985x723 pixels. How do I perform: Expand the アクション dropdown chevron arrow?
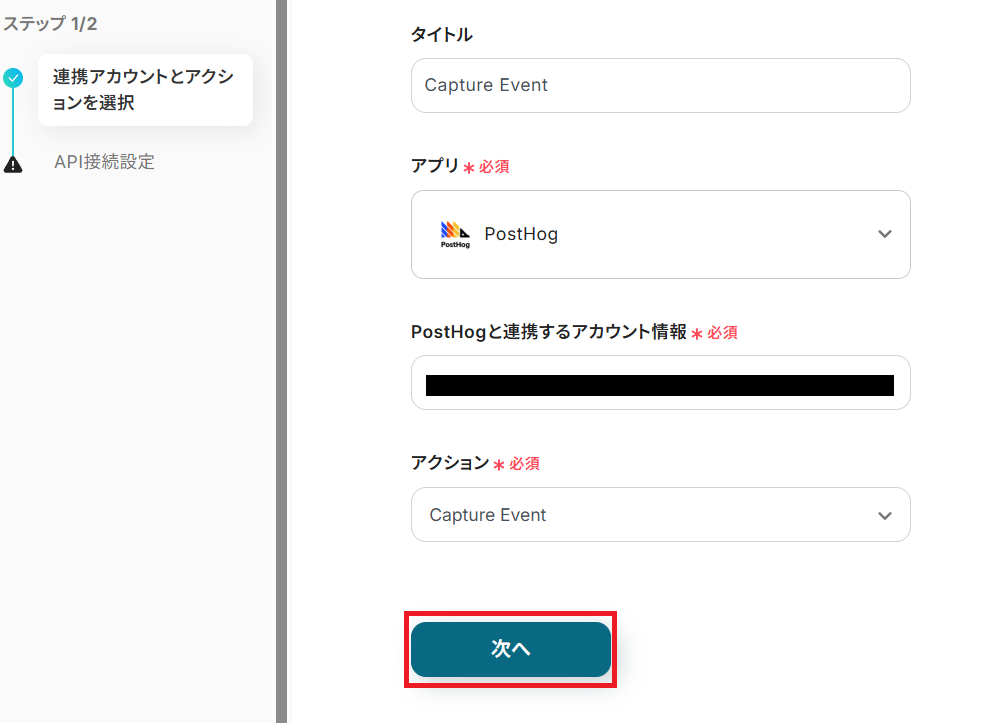point(884,516)
